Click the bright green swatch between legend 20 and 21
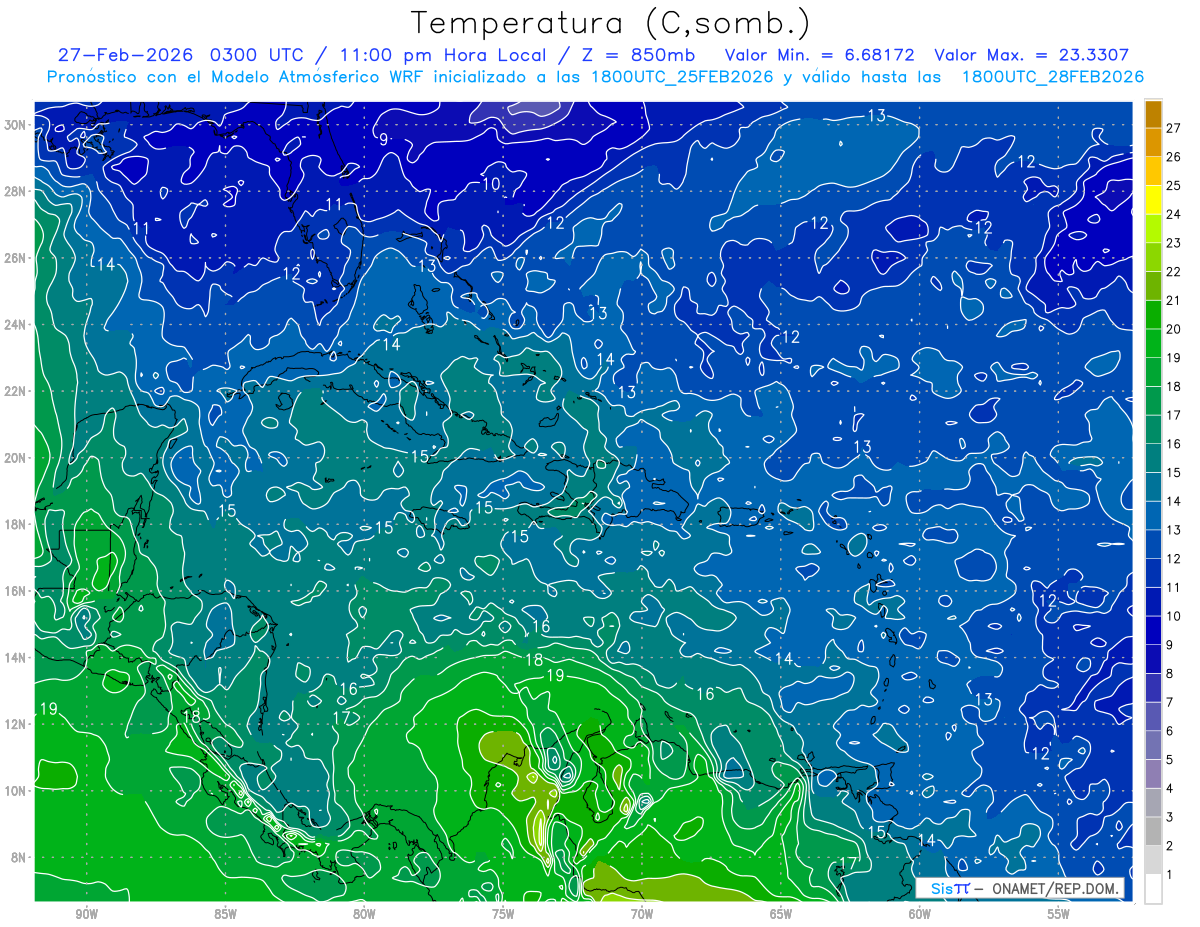Image resolution: width=1200 pixels, height=927 pixels. [1153, 315]
